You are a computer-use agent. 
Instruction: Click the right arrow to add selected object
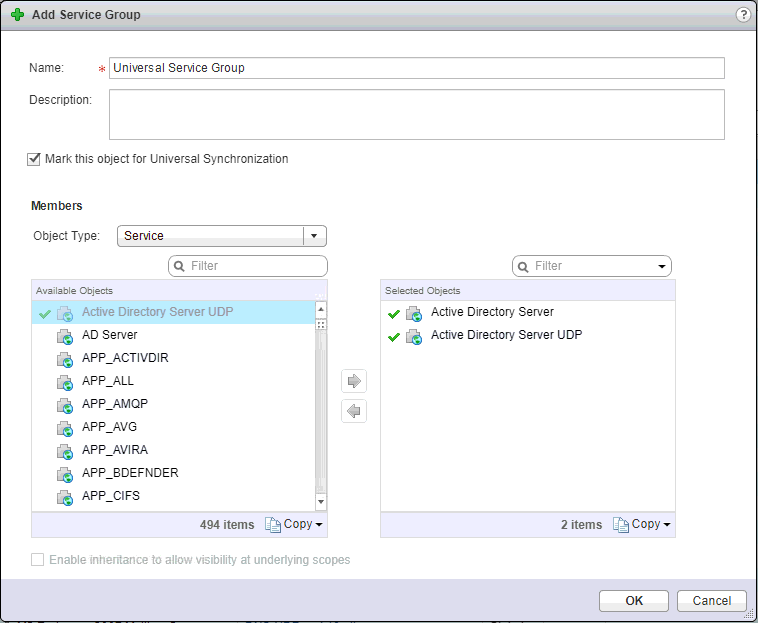[354, 381]
